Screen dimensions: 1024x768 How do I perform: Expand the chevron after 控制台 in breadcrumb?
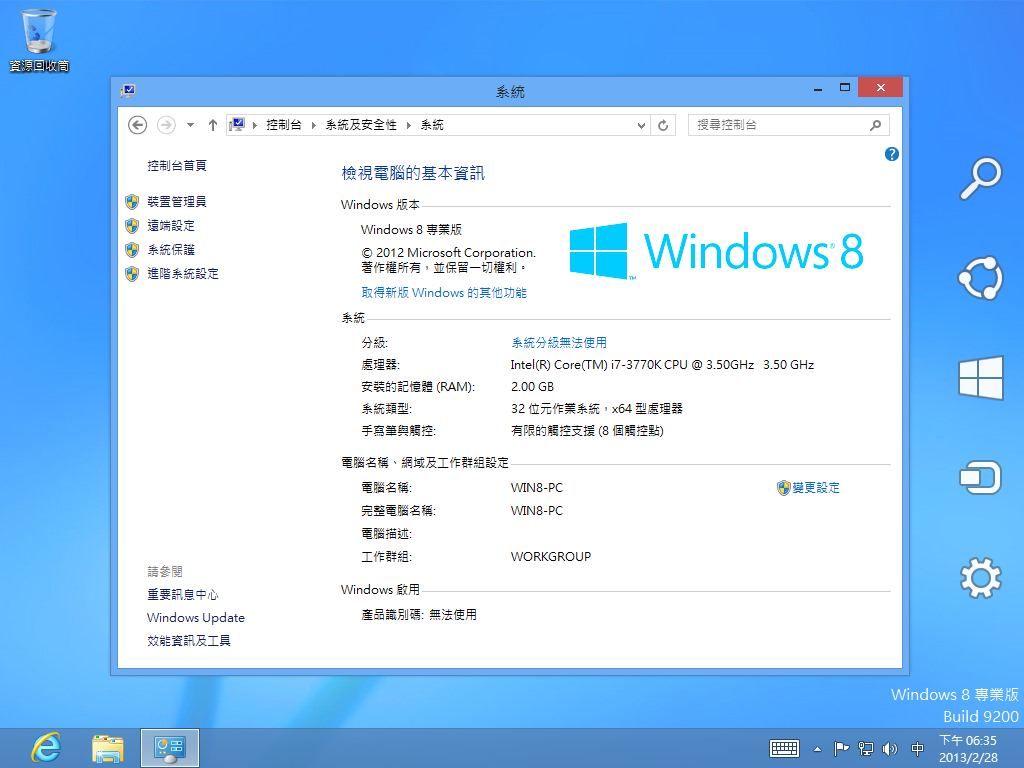point(313,125)
